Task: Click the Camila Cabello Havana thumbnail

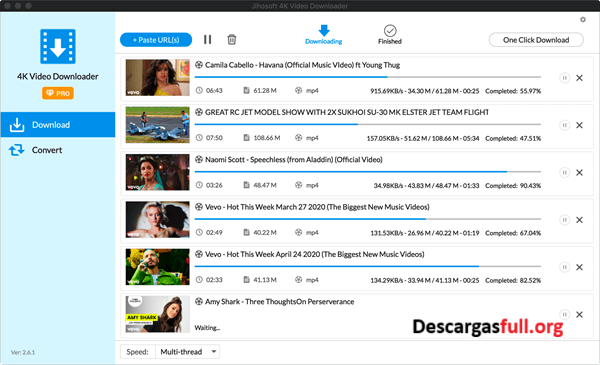Action: (158, 77)
